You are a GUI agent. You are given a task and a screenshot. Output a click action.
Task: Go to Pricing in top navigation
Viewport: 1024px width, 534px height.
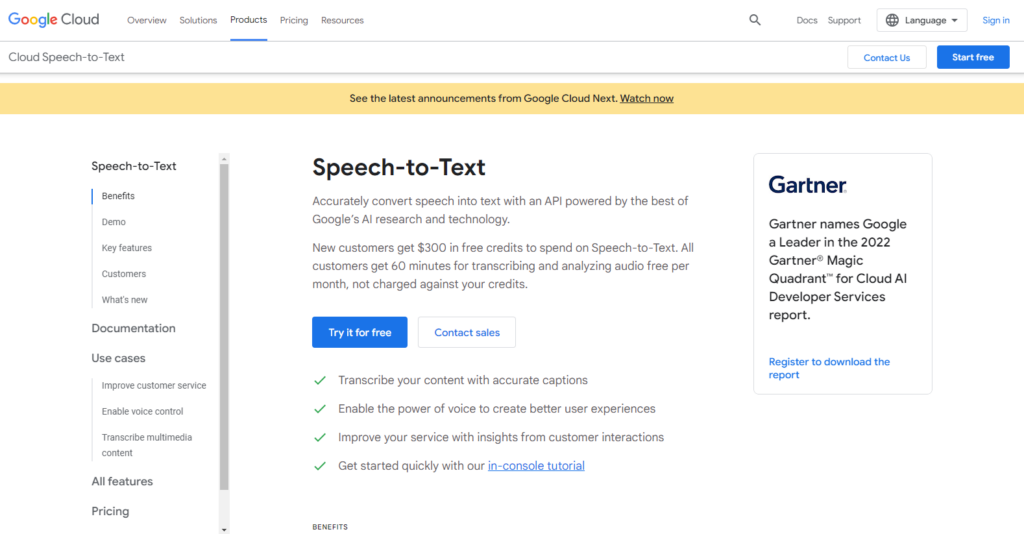(x=294, y=20)
